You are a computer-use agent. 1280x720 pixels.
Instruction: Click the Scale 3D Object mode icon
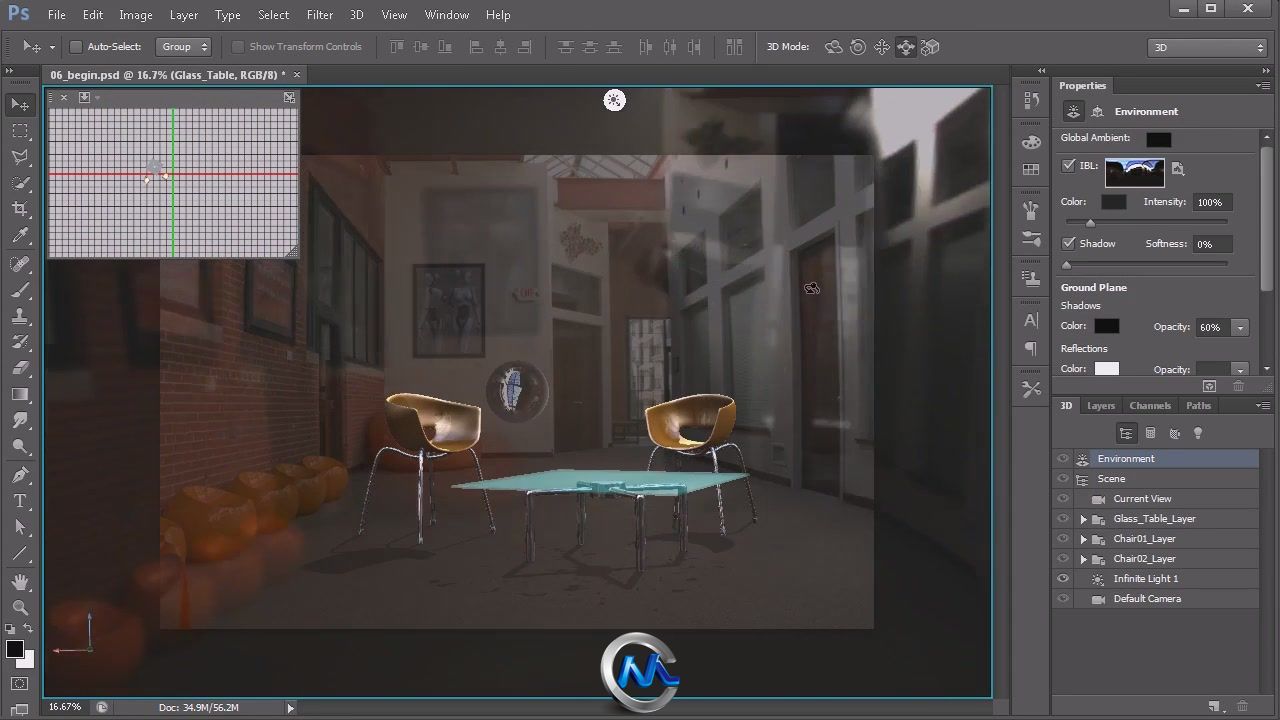click(x=931, y=47)
